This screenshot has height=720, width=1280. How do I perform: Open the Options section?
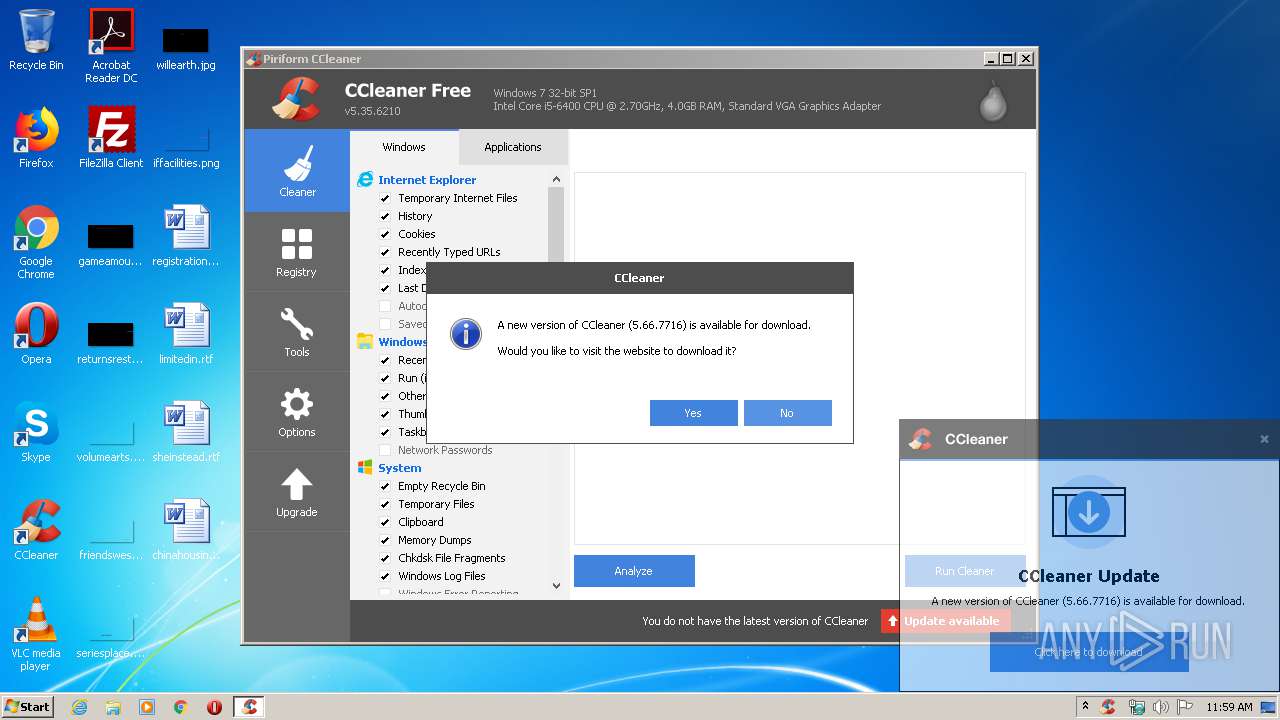coord(297,411)
